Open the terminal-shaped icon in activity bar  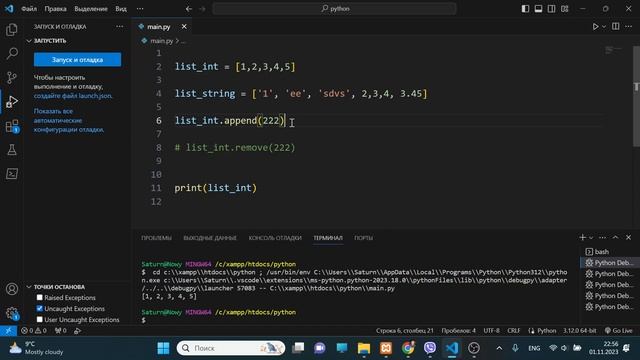coord(12,174)
